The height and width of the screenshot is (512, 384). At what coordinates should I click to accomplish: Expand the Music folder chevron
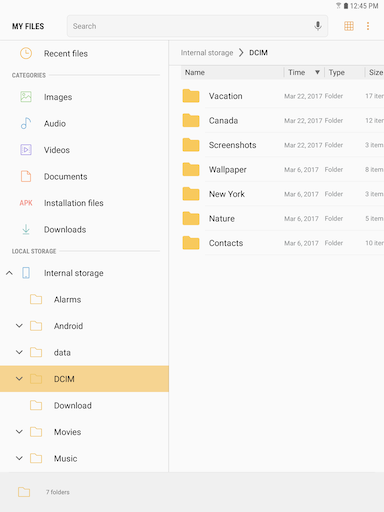coord(19,458)
